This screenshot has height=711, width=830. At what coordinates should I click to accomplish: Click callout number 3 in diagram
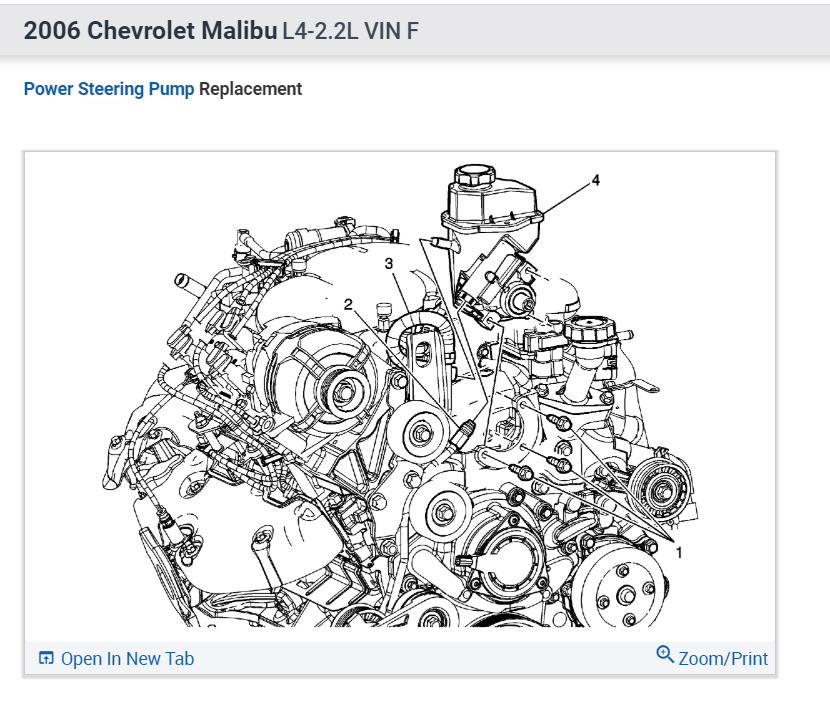coord(389,263)
